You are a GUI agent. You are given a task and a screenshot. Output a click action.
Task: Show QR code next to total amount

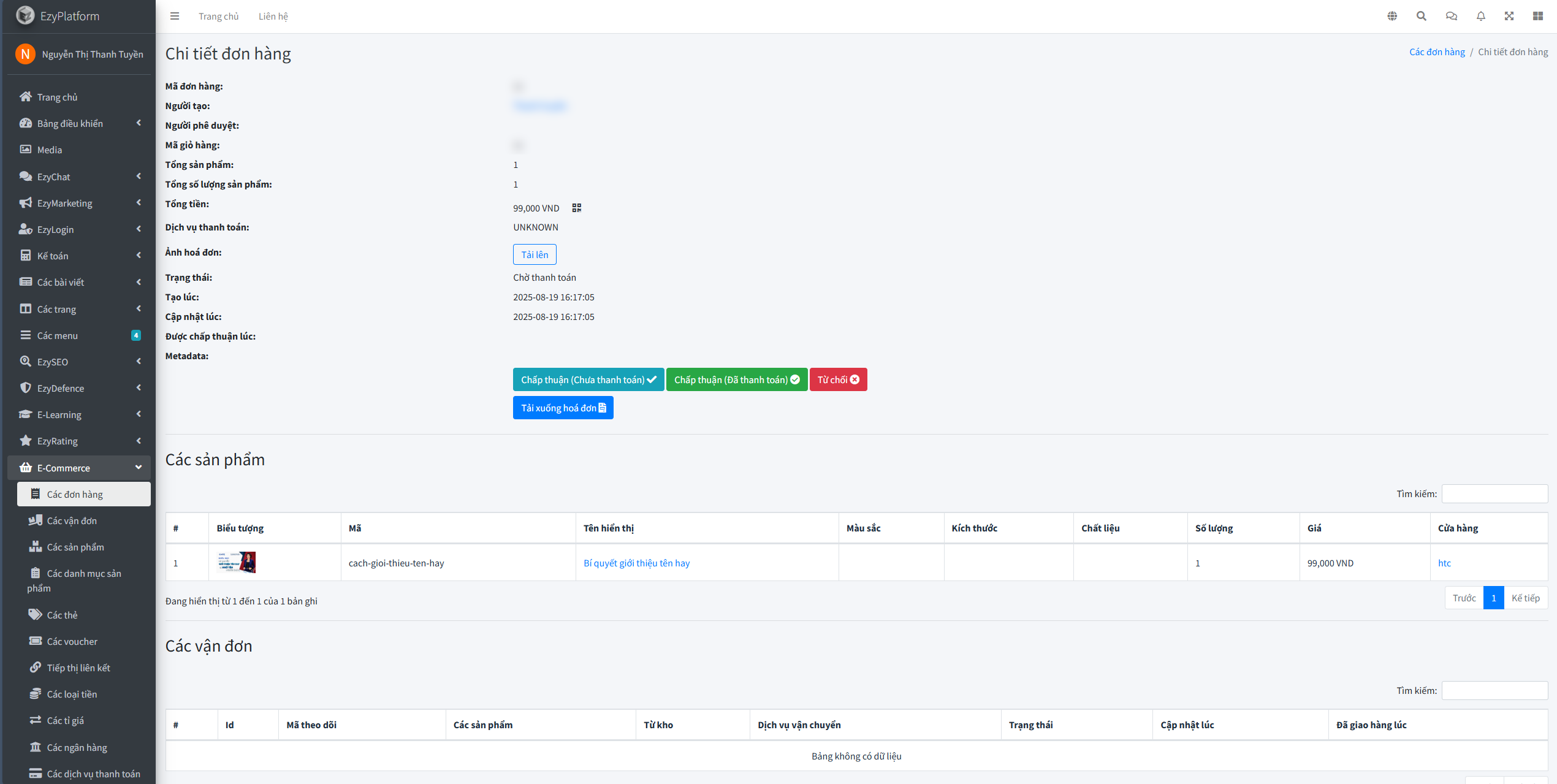[576, 208]
